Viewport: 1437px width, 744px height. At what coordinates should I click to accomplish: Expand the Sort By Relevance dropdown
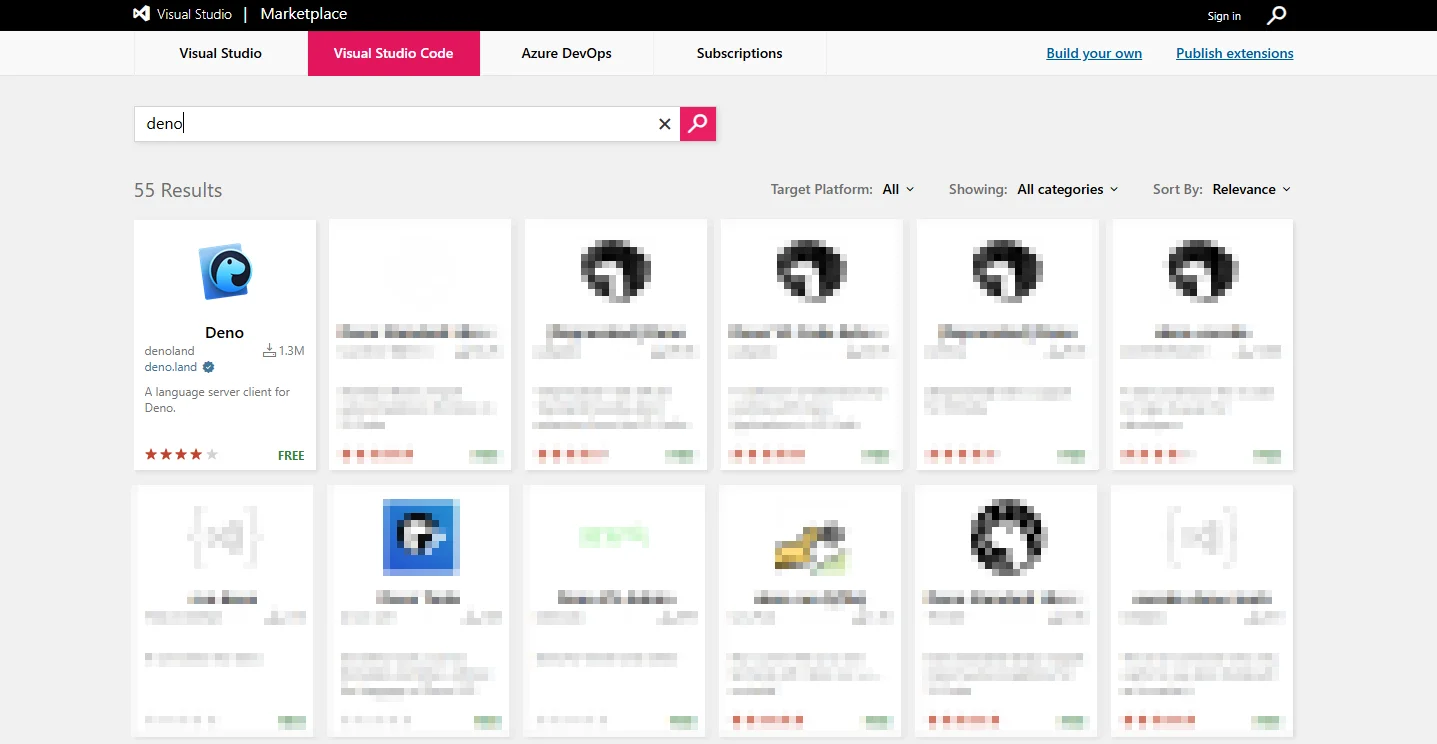(1251, 189)
